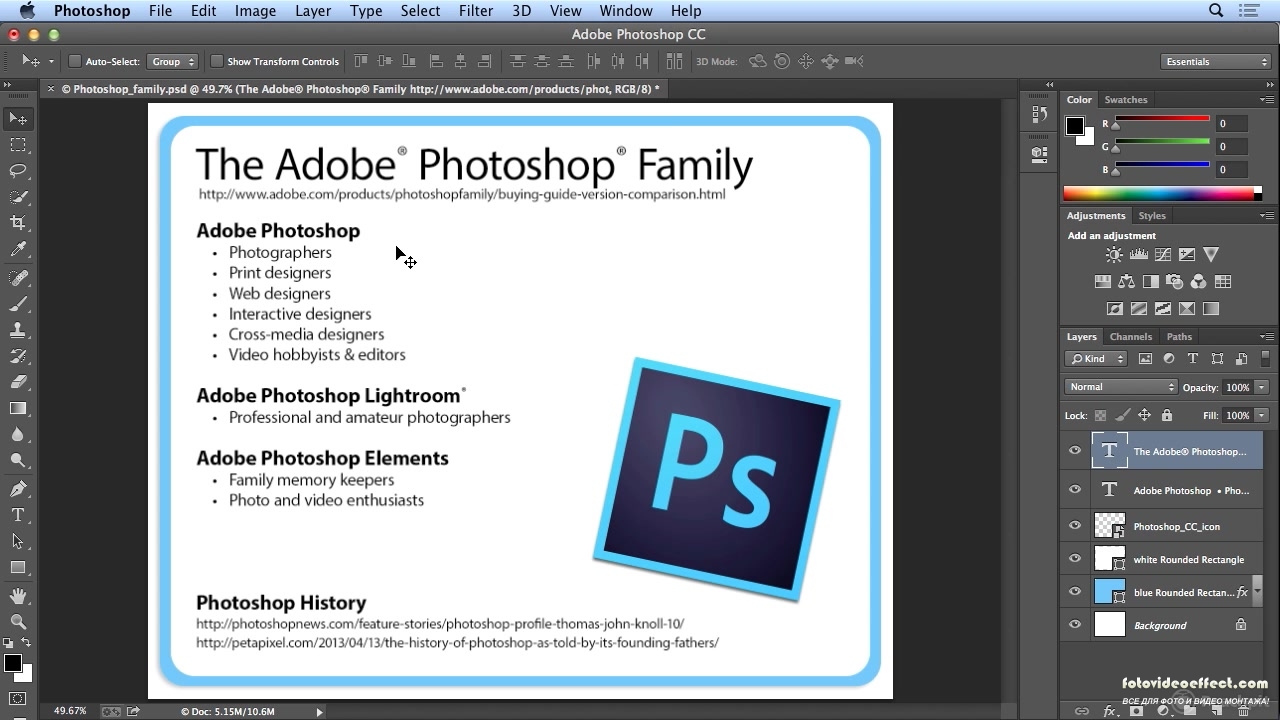Select the Gradient tool
This screenshot has width=1280, height=720.
point(18,408)
